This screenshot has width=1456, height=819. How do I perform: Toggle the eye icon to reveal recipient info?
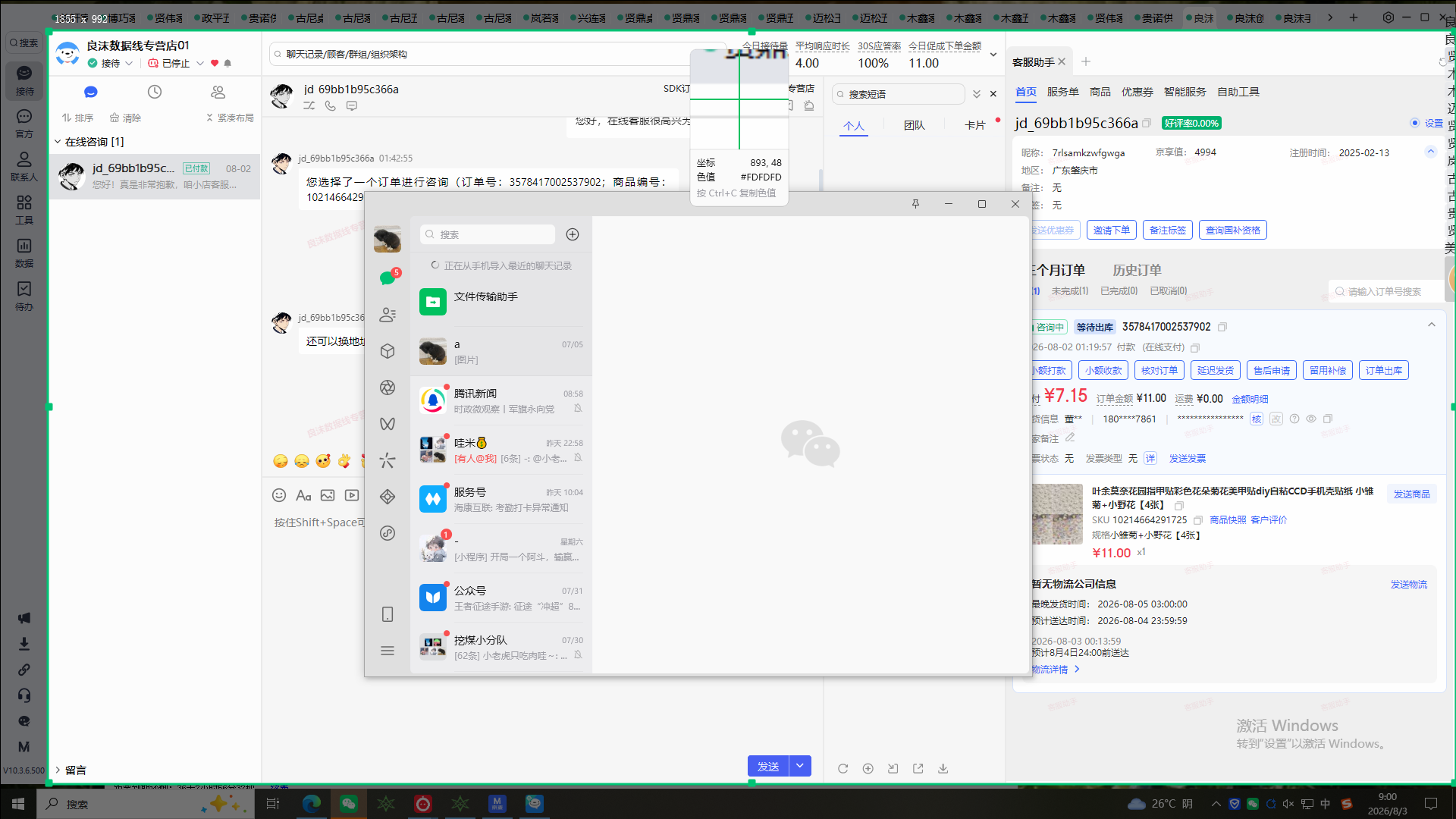(x=1311, y=419)
